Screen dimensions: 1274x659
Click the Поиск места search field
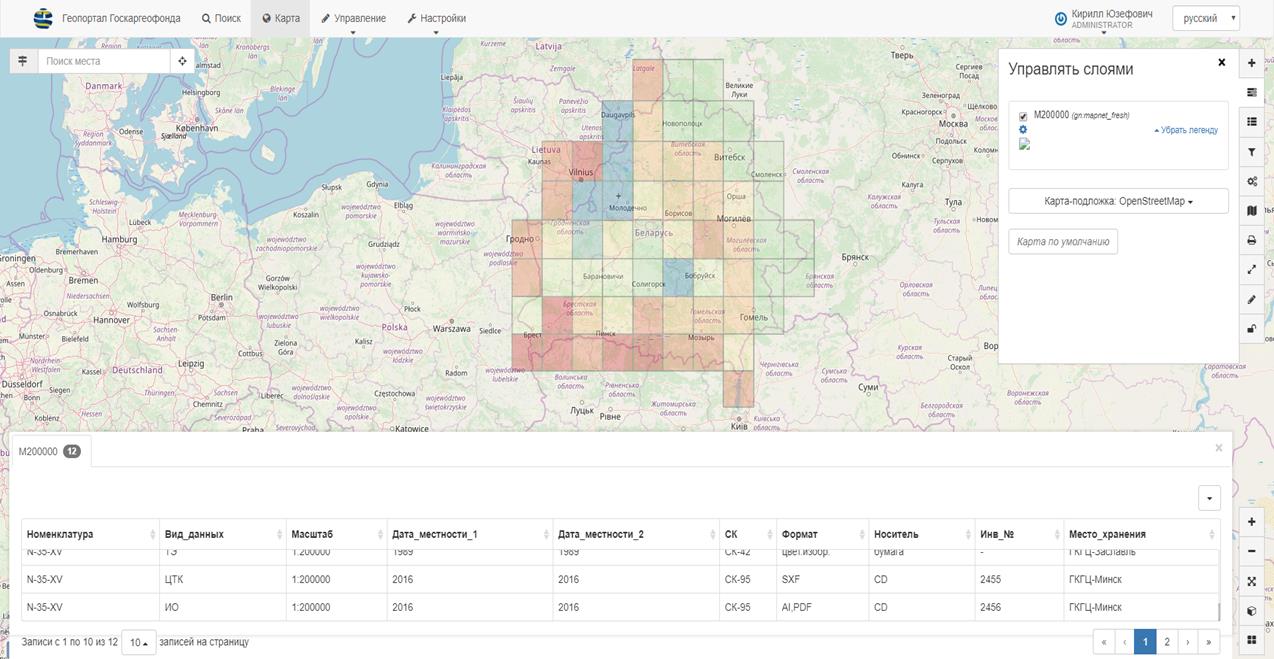coord(104,61)
